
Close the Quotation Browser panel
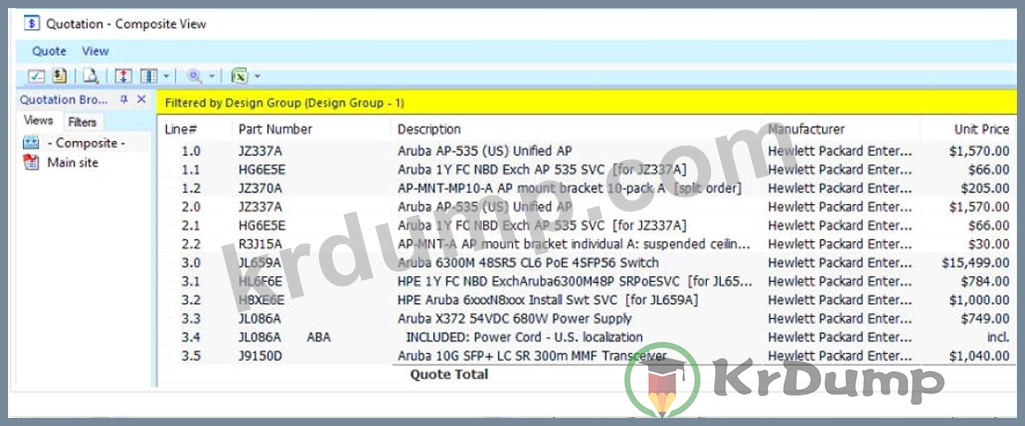pos(141,100)
